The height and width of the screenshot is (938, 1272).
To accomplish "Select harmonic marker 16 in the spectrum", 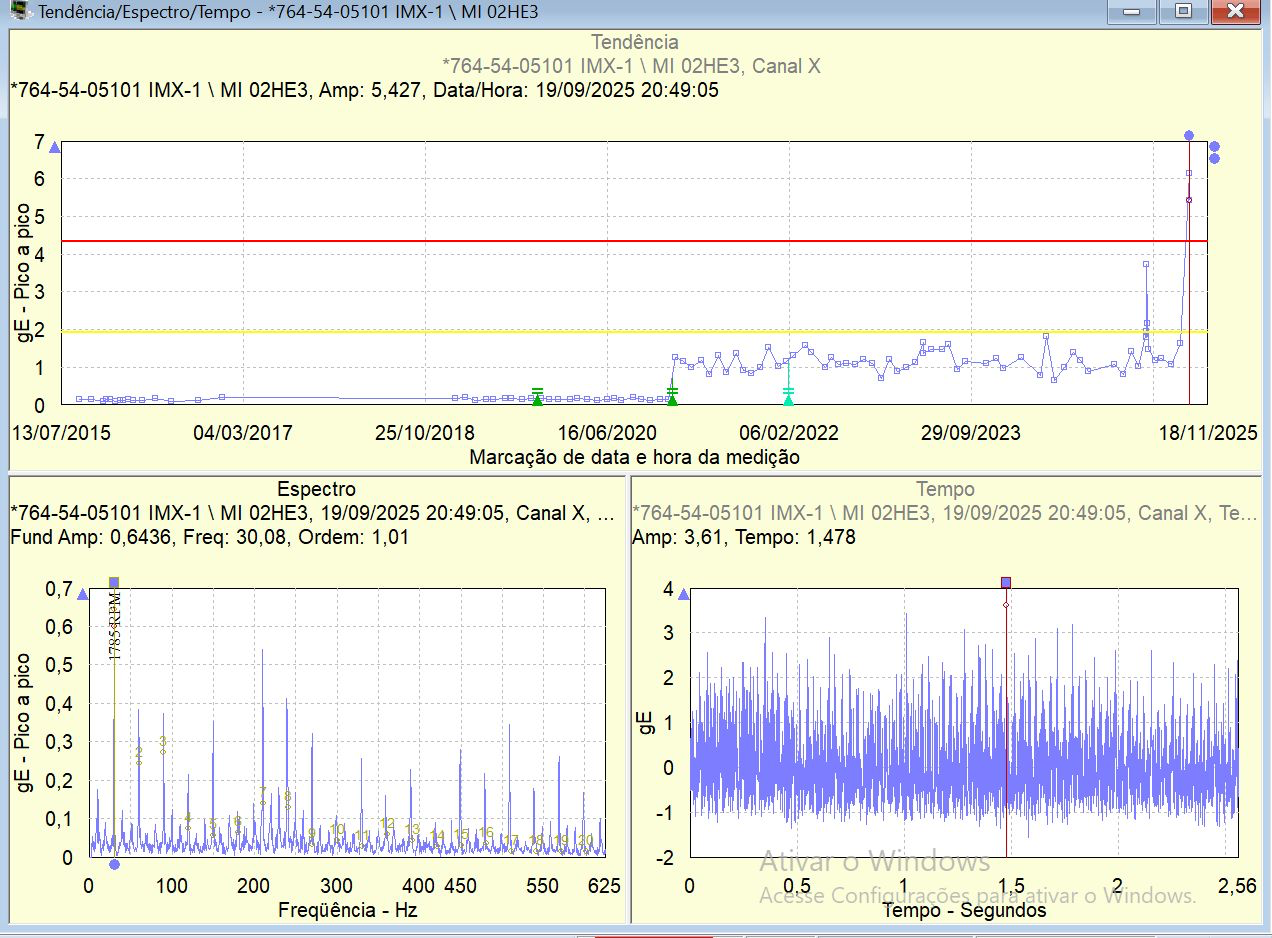I will click(x=486, y=833).
